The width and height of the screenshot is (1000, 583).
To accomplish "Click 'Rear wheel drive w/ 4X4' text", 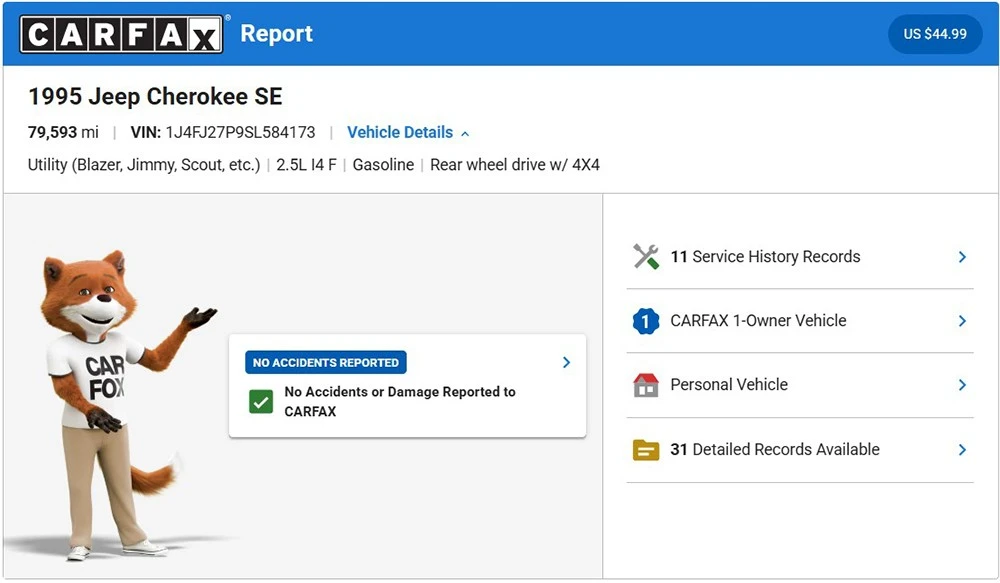I will [515, 165].
